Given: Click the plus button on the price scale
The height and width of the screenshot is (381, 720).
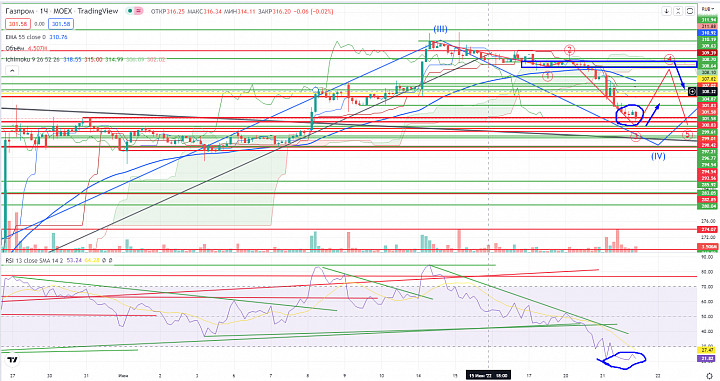Looking at the screenshot, I should pyautogui.click(x=692, y=92).
